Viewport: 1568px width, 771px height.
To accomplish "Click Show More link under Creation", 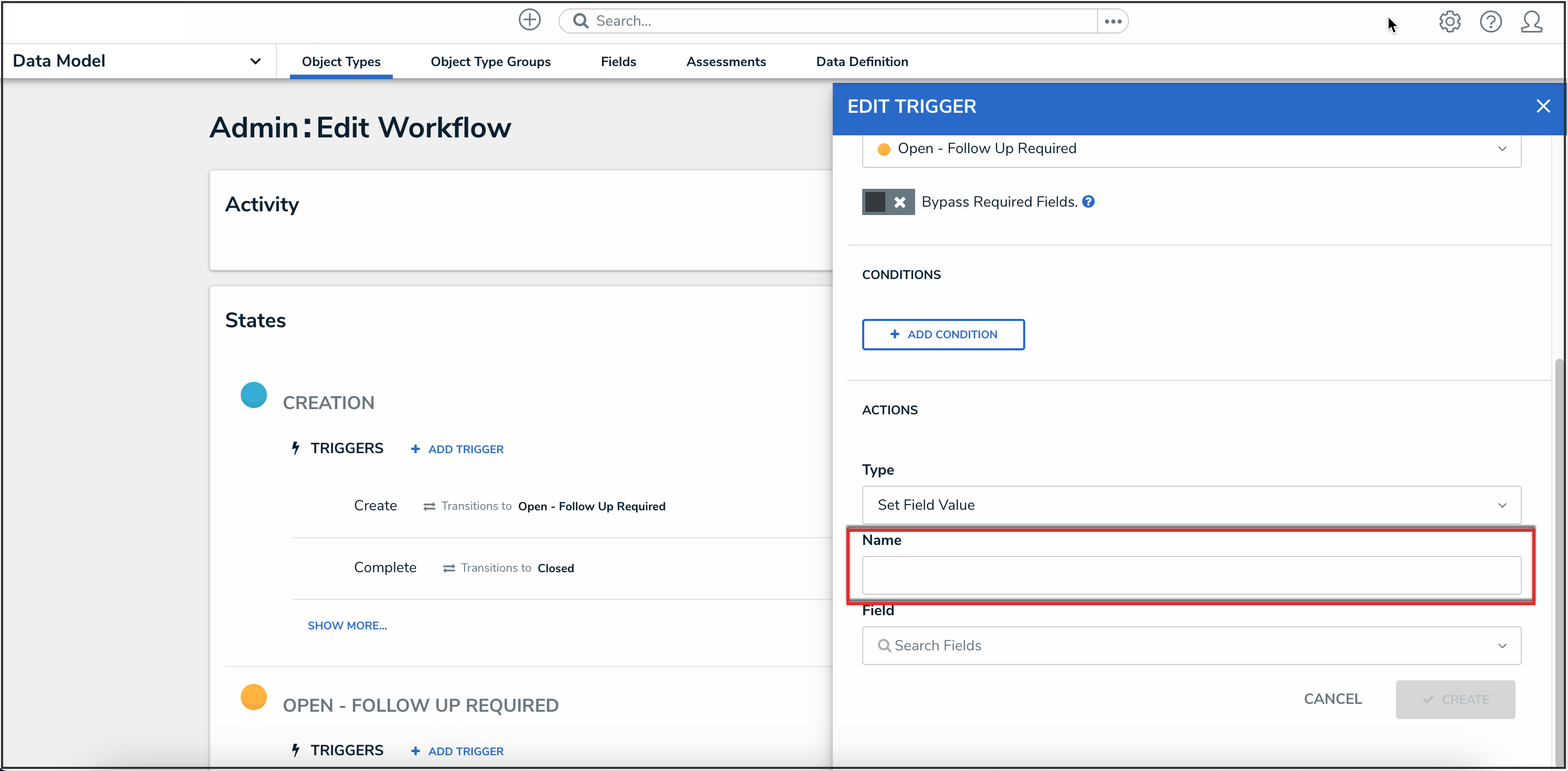I will pos(347,625).
